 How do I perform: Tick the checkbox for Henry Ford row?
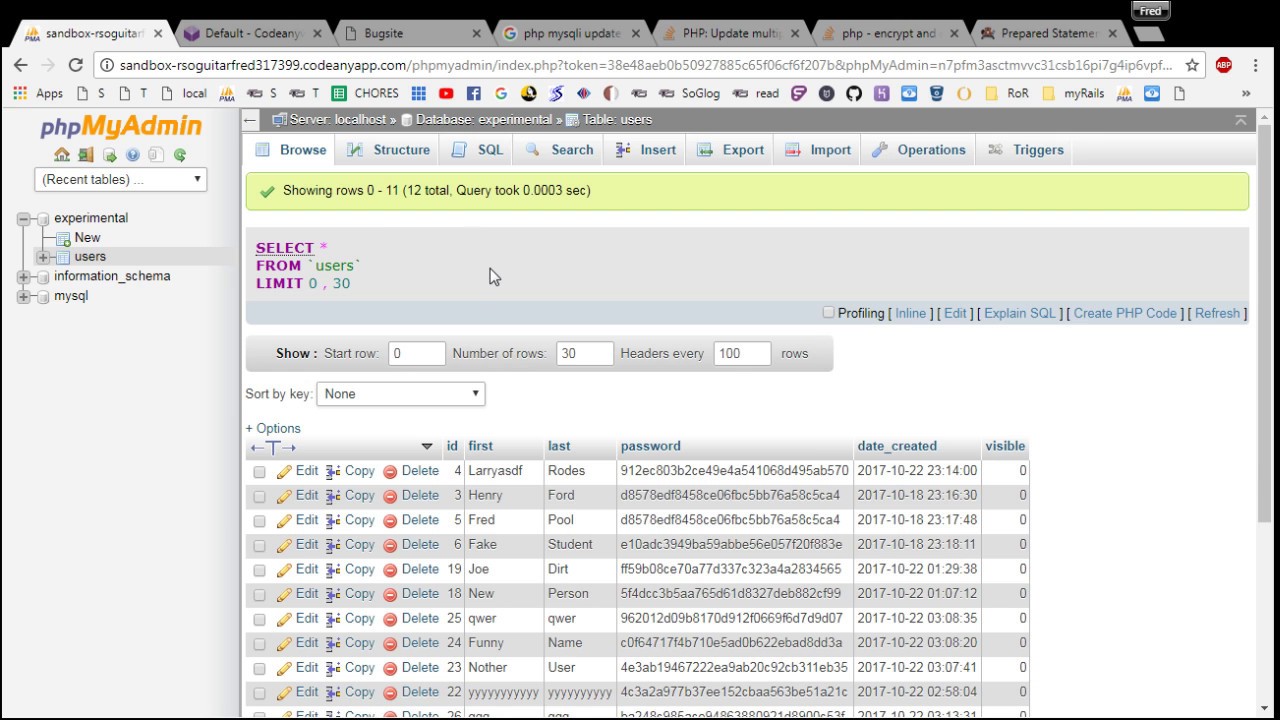pos(260,496)
